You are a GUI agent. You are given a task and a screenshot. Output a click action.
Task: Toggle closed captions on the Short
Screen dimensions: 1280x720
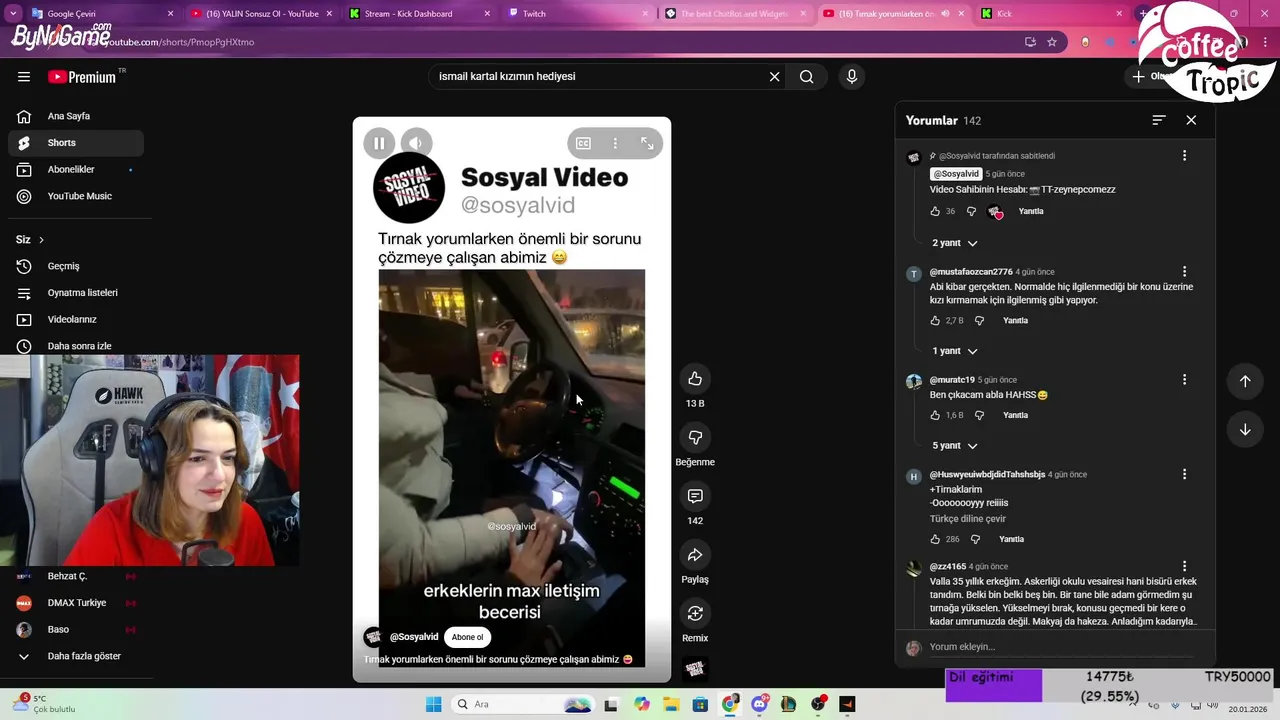tap(583, 143)
